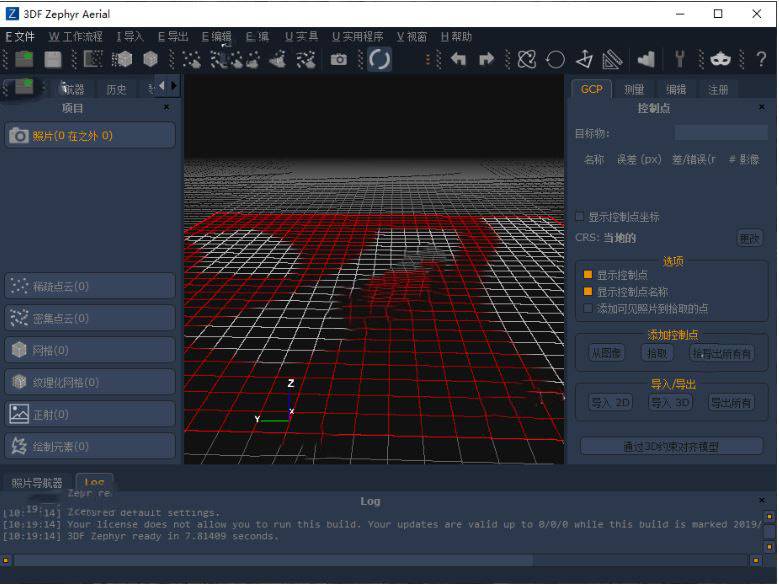Click the small project icon above left panel
The width and height of the screenshot is (779, 585).
(x=24, y=87)
